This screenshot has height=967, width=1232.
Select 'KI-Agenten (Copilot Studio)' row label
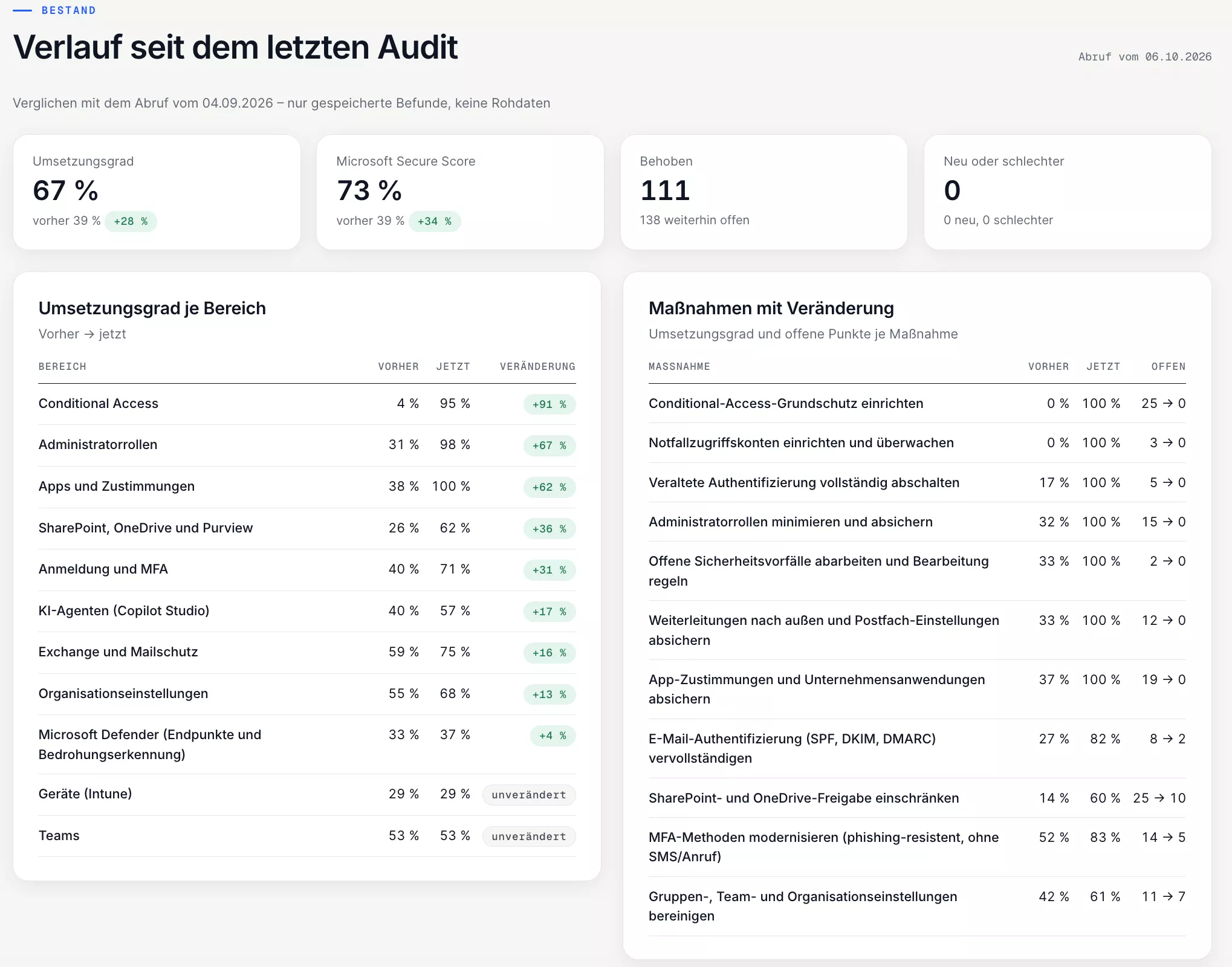pos(124,610)
